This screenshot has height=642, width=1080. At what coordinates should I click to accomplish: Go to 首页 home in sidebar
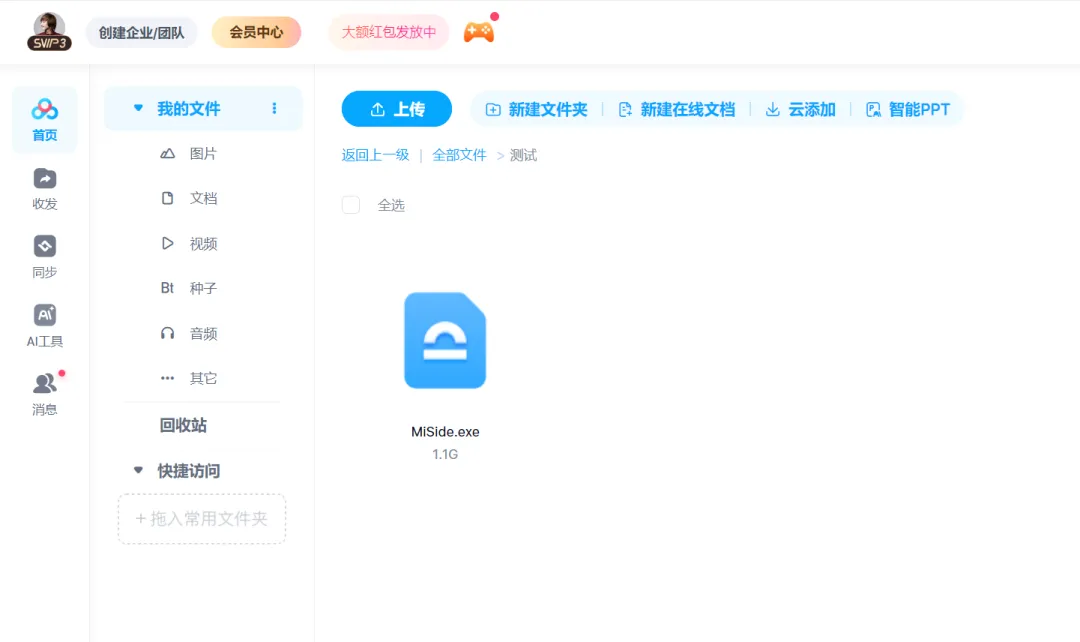[x=45, y=120]
